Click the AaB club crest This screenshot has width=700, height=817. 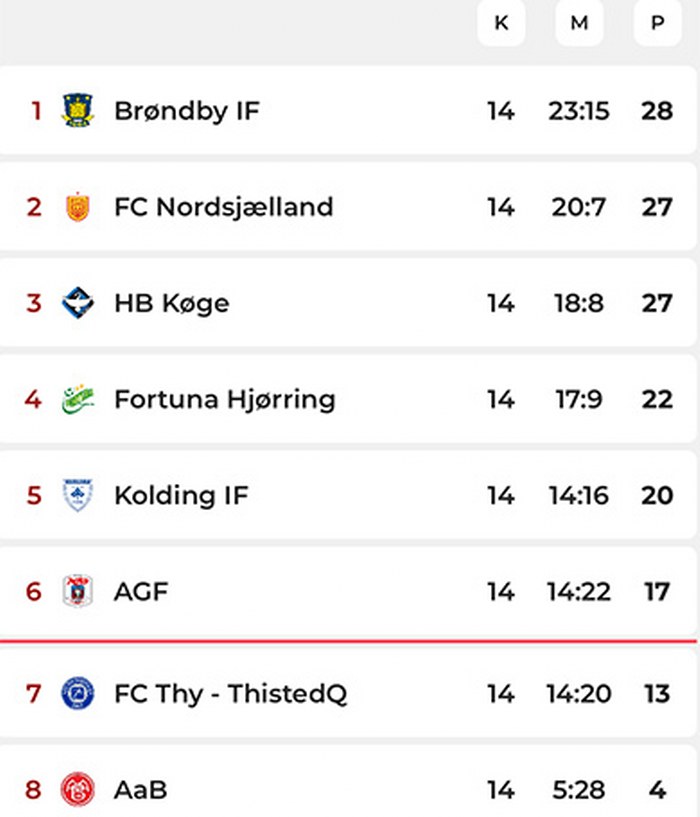tap(77, 789)
